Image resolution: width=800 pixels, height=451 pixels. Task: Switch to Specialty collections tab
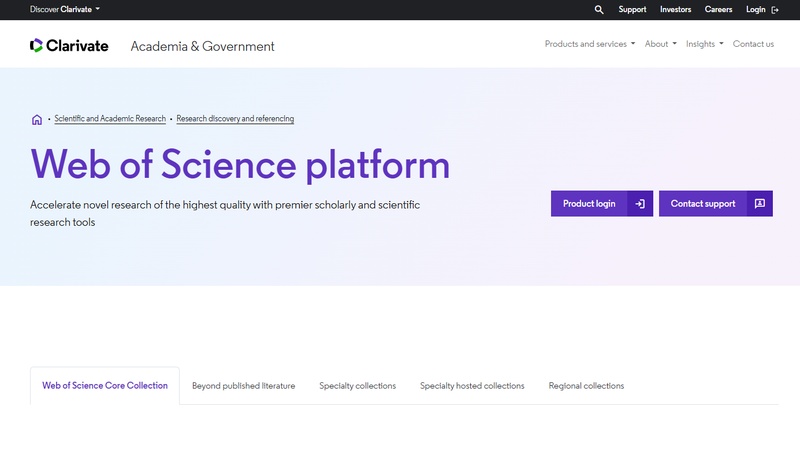(358, 386)
